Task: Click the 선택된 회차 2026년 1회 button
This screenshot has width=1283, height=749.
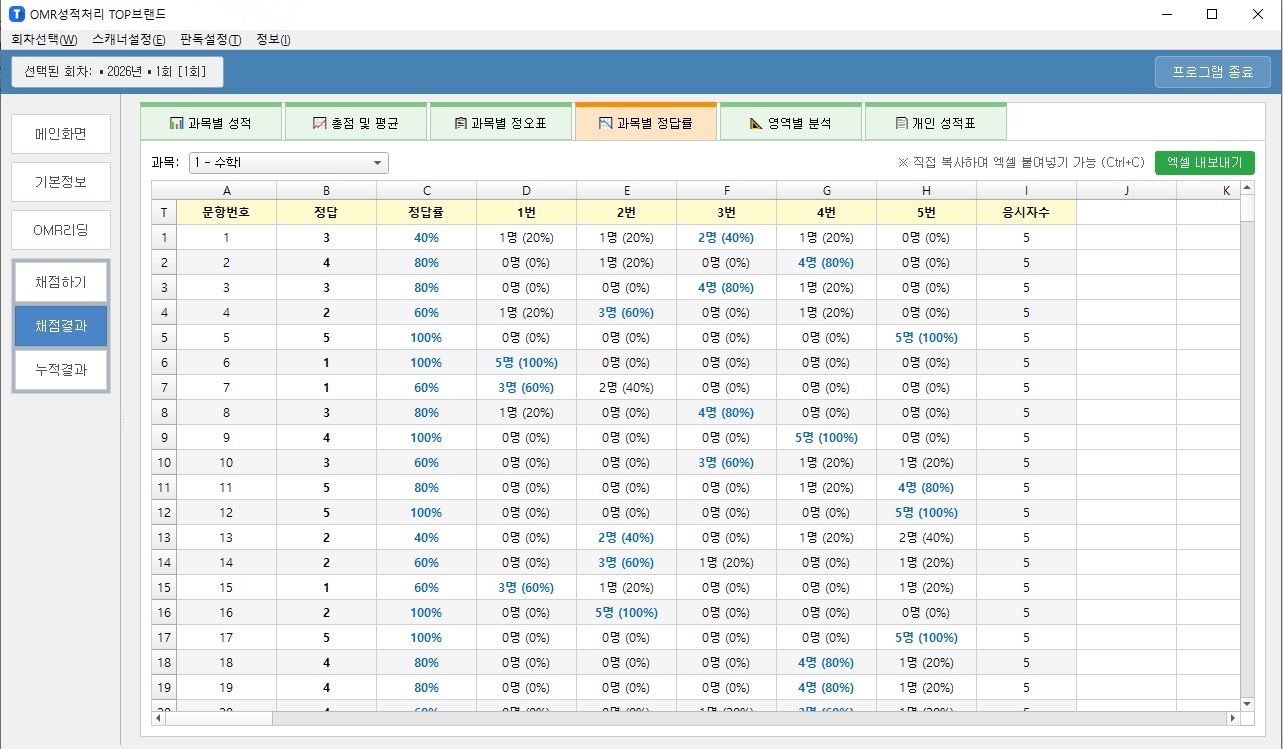Action: click(x=117, y=72)
